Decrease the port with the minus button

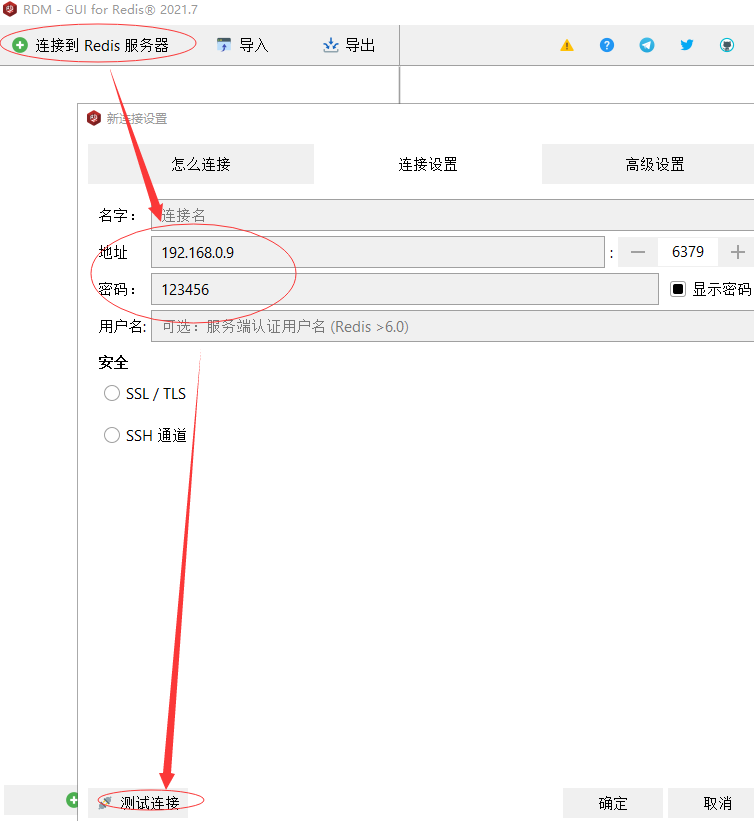638,252
